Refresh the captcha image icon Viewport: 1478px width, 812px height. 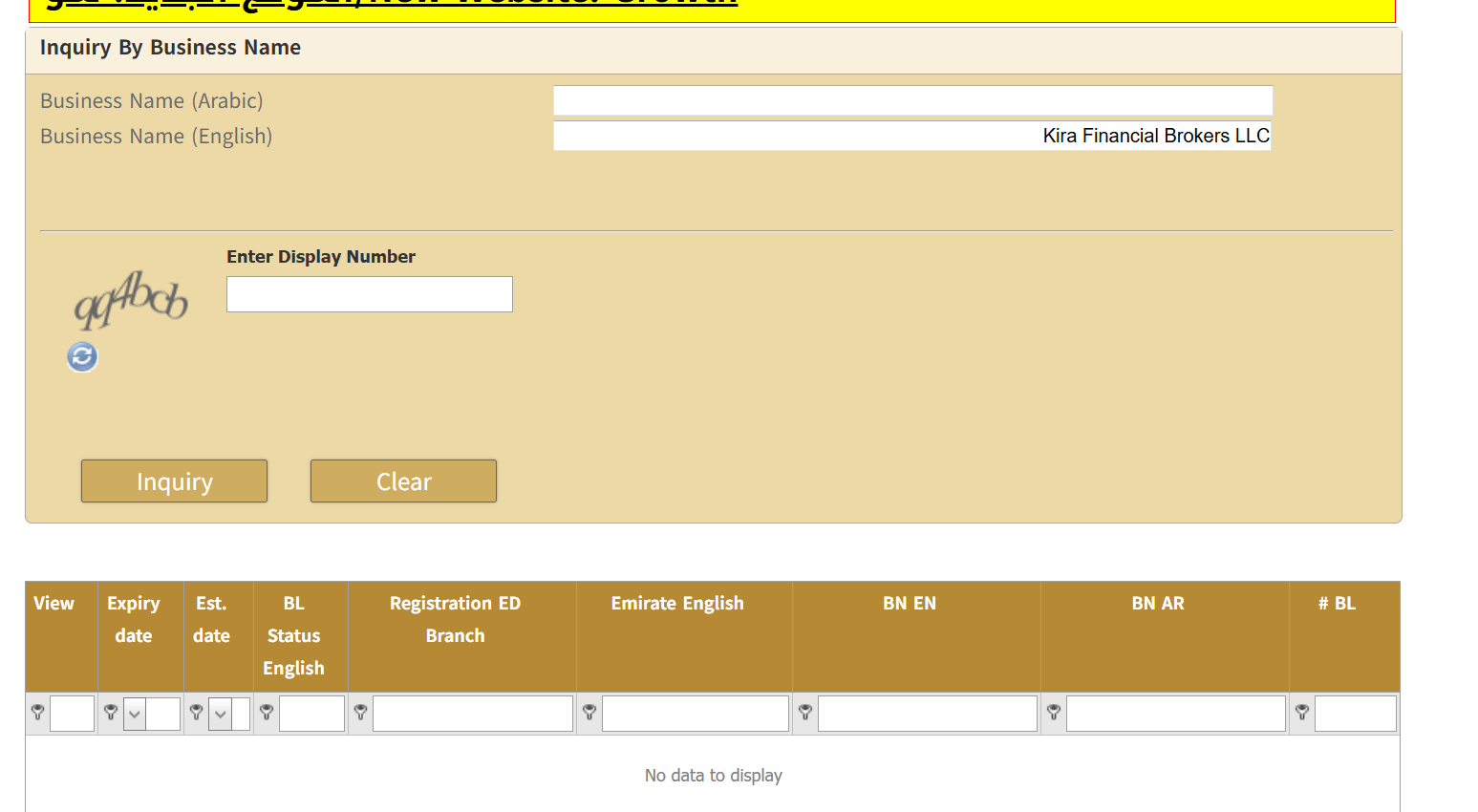(82, 357)
